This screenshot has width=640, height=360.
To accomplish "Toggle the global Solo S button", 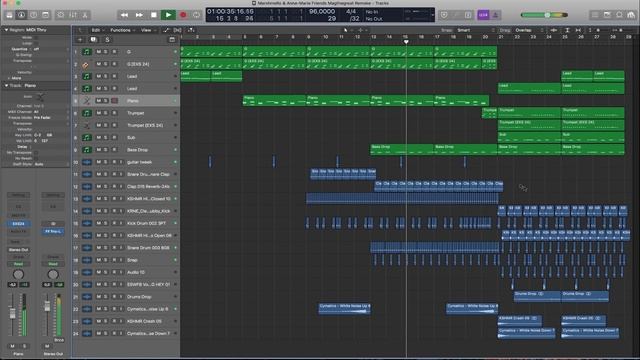I will (107, 40).
